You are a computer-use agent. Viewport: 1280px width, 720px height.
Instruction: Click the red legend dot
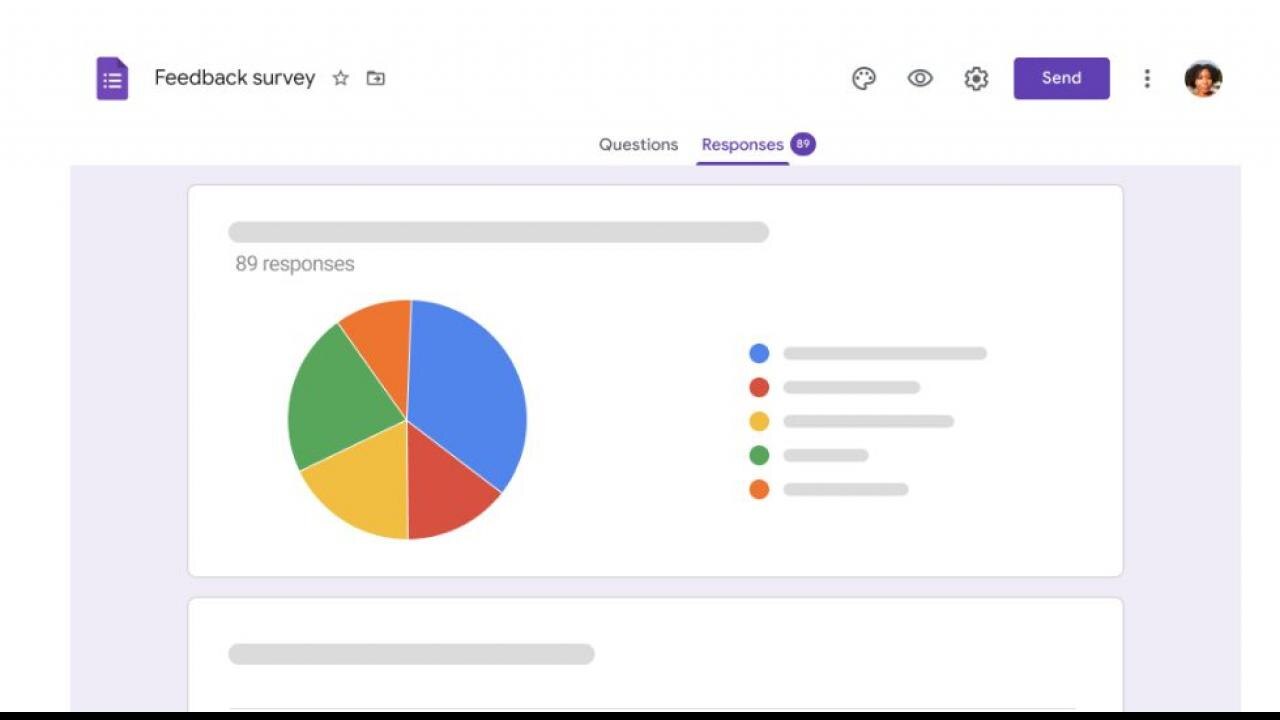click(759, 387)
